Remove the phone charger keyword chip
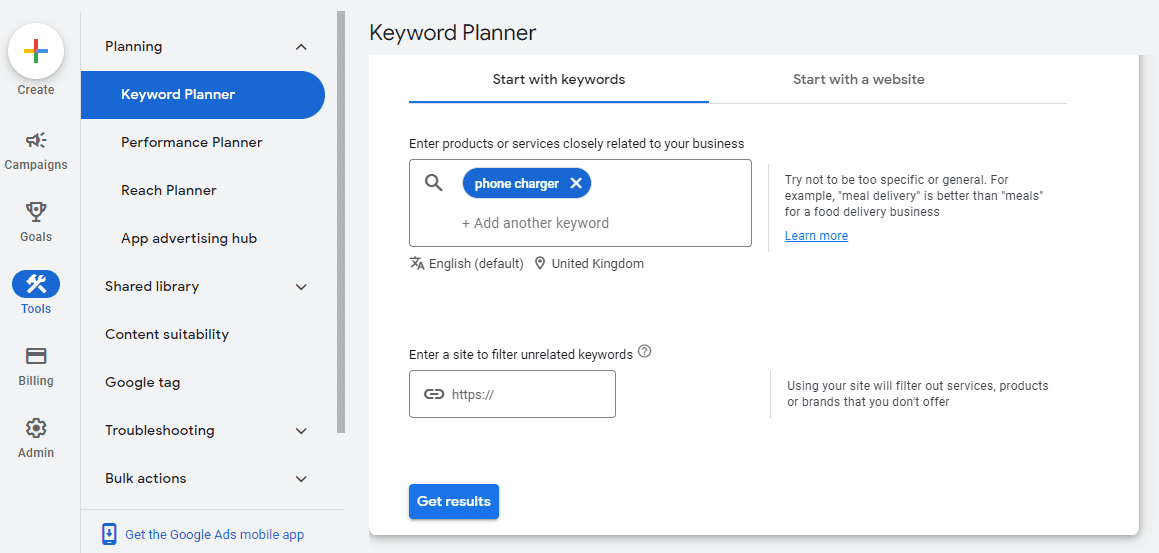Image resolution: width=1159 pixels, height=553 pixels. 577,183
